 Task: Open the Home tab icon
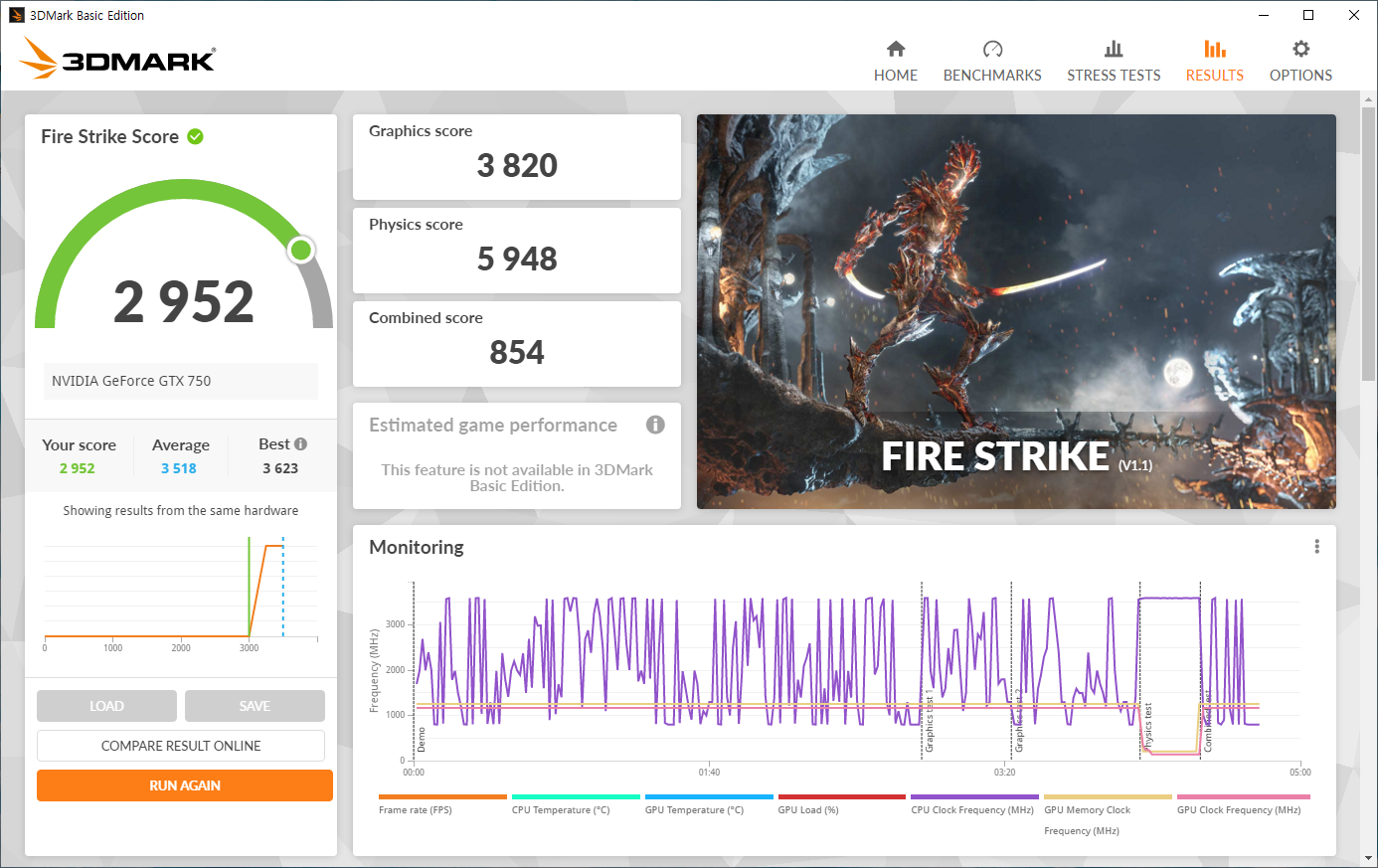pos(896,49)
